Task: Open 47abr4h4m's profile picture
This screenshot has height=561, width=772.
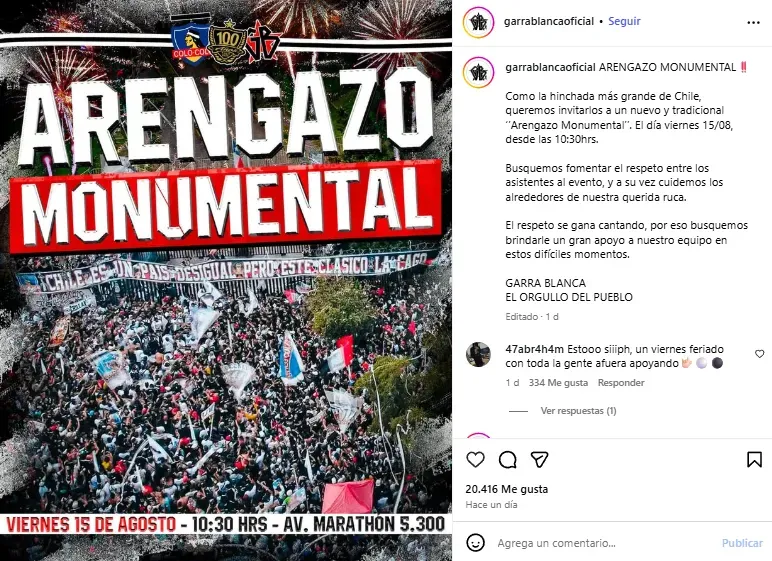Action: point(478,354)
